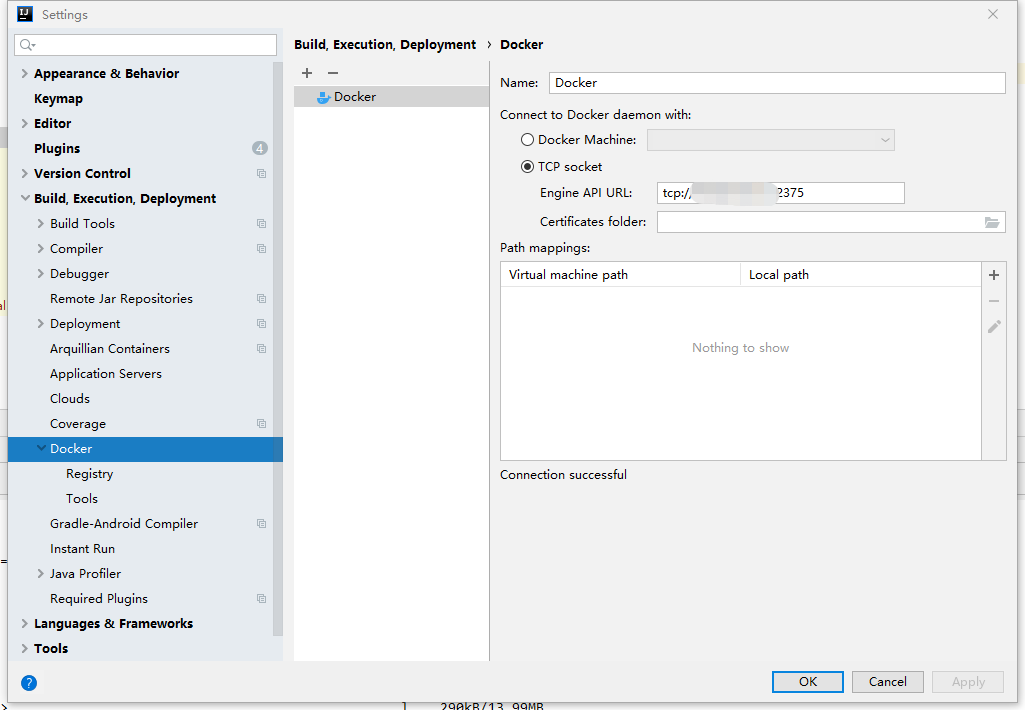Expand the bottom Tools section

(24, 649)
